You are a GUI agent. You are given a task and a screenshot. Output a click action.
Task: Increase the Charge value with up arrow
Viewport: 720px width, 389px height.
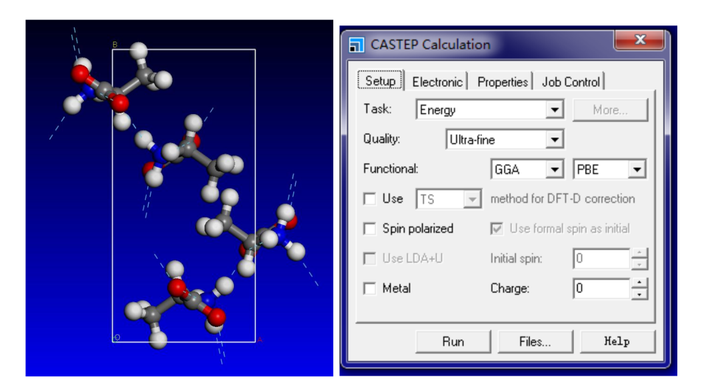point(639,283)
